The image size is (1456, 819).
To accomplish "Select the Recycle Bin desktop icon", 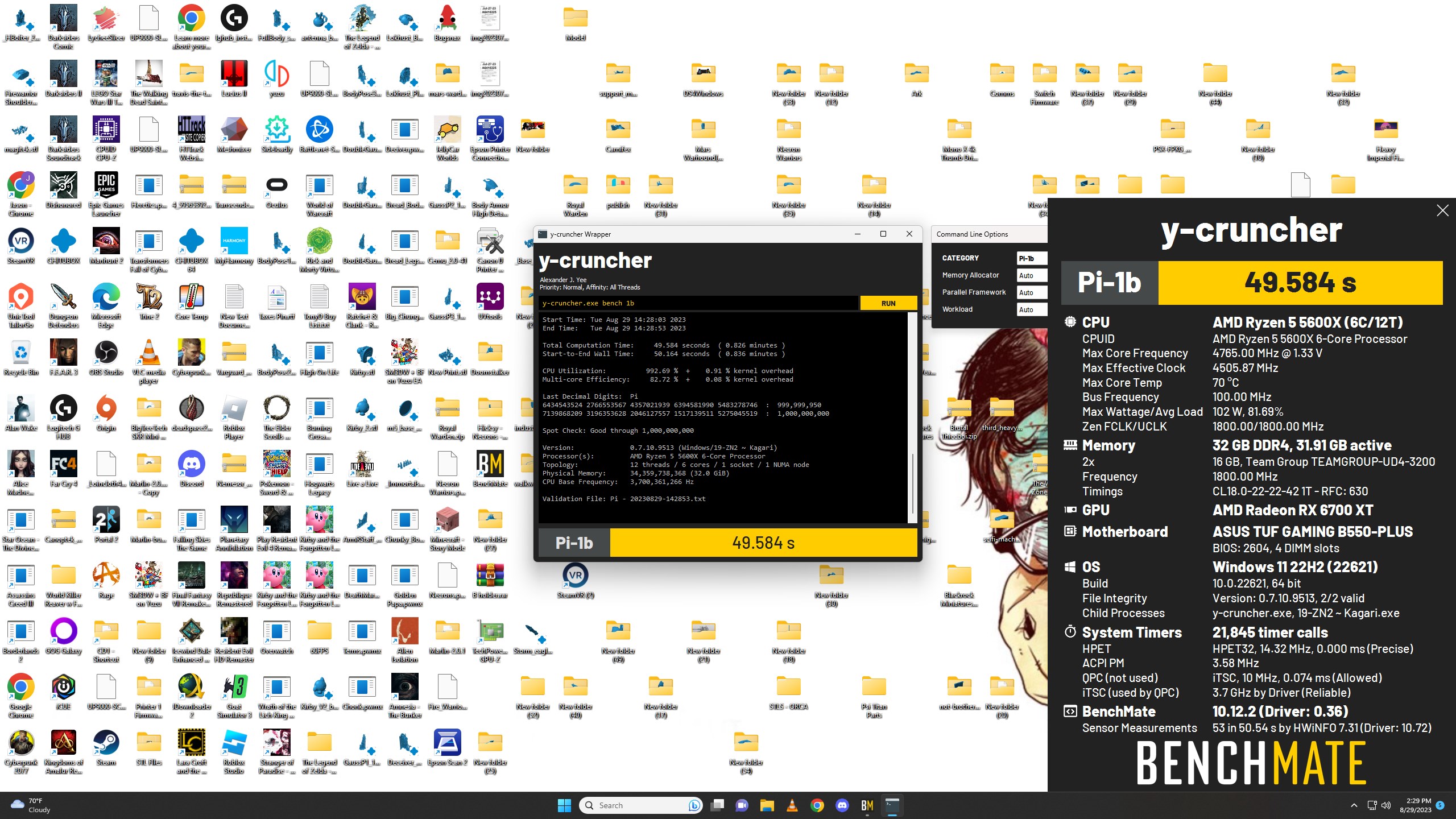I will (21, 358).
